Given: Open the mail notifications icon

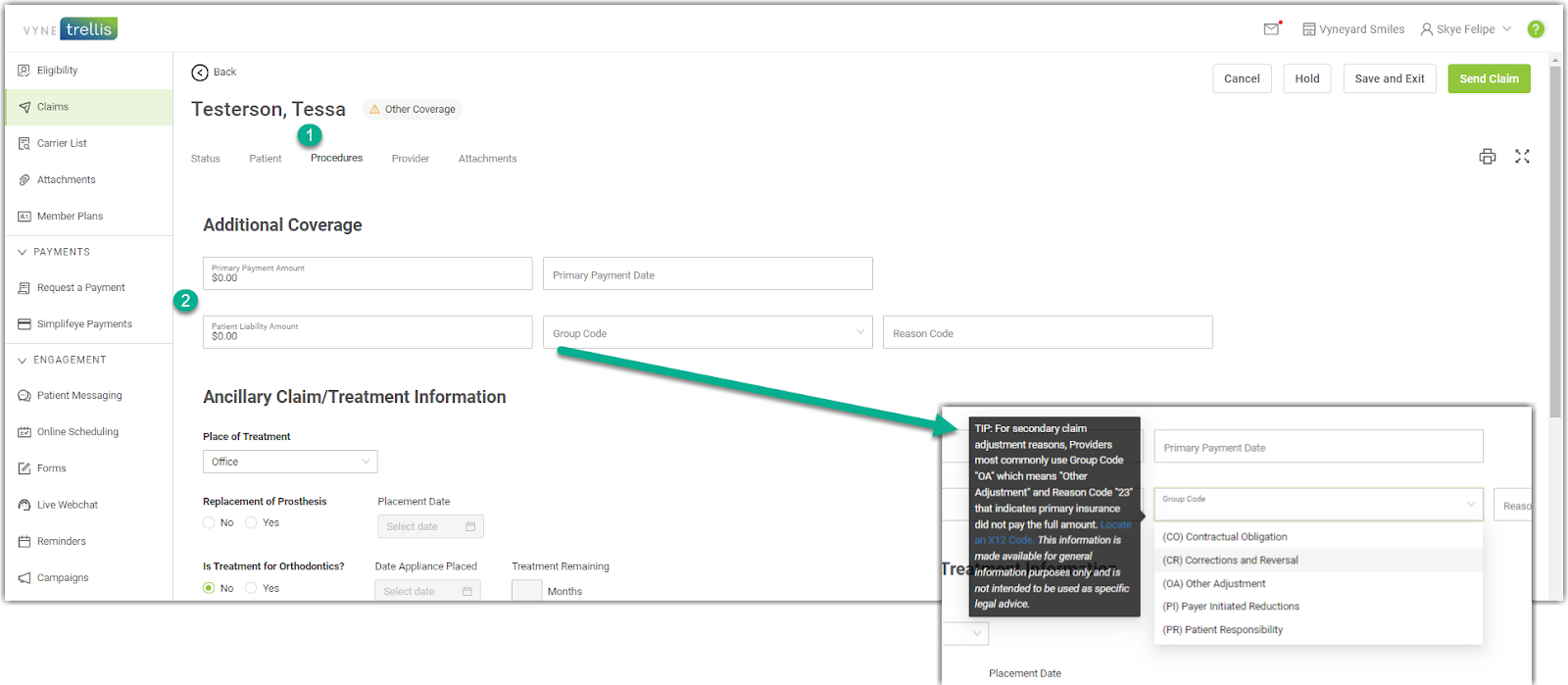Looking at the screenshot, I should 1271,29.
